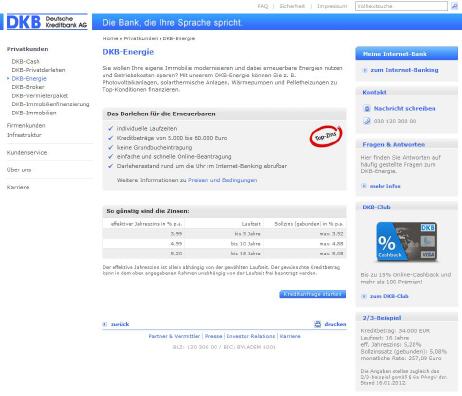Viewport: 462px width, 396px height.
Task: Click arrow icon beside mehr Infos
Action: (364, 186)
